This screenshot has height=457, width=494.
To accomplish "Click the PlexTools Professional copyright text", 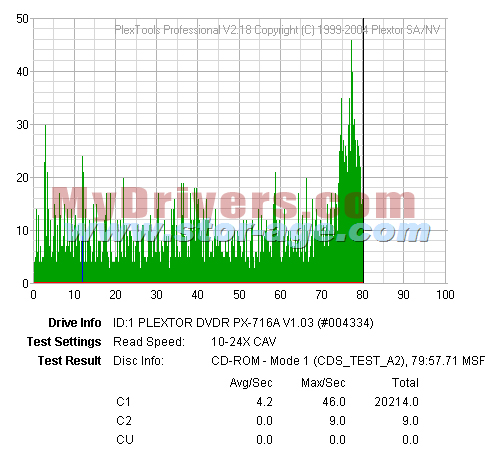I will [277, 30].
